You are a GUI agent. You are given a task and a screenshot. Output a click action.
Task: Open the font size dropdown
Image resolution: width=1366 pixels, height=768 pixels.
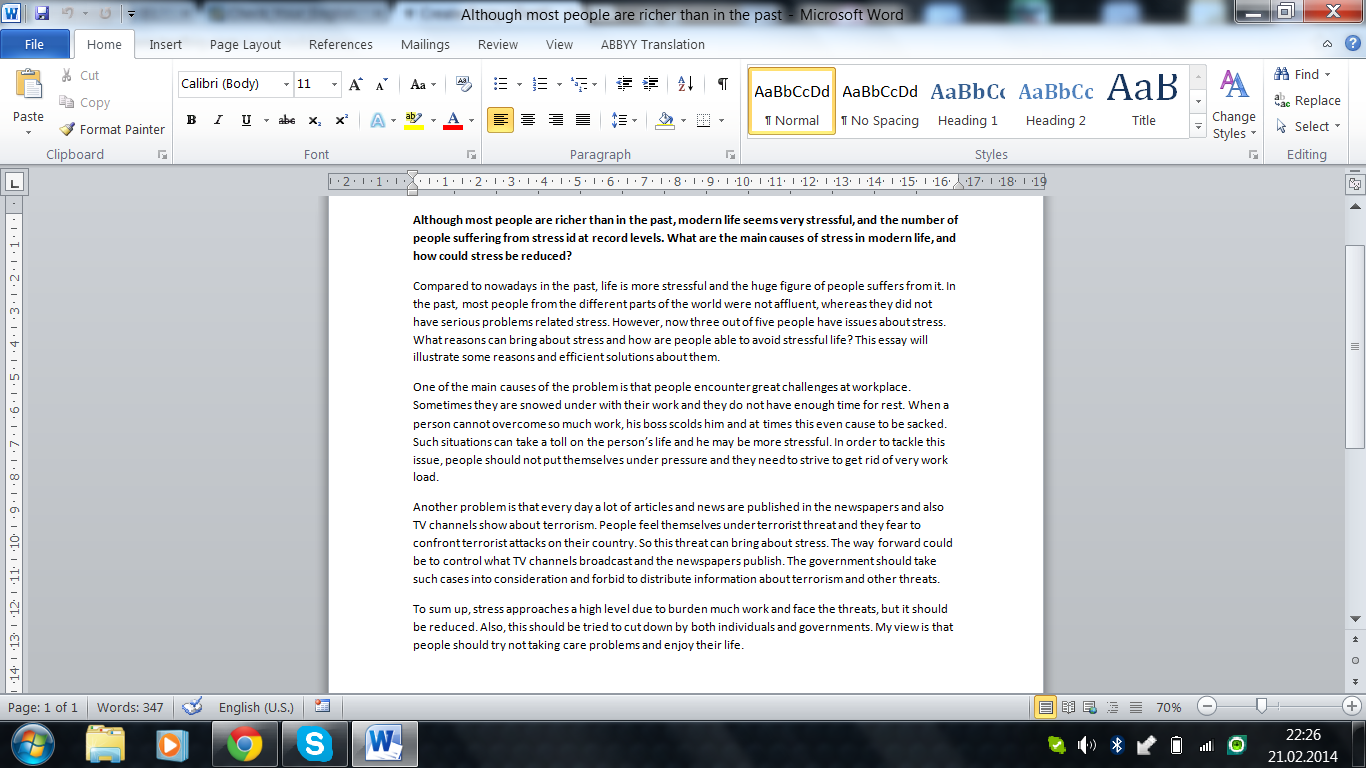pos(334,84)
